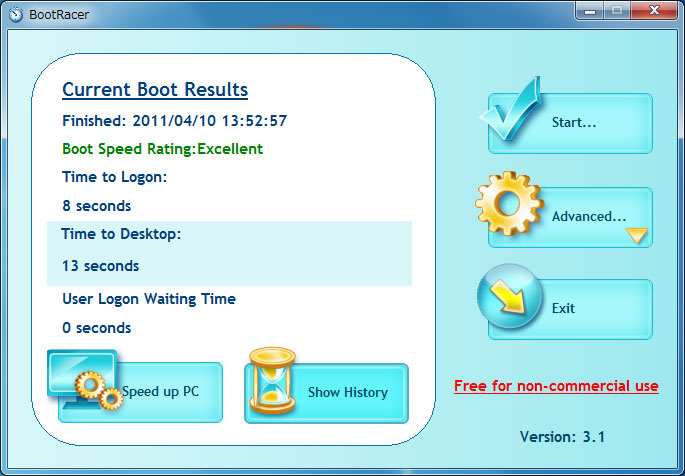Click the 13 seconds value
The width and height of the screenshot is (685, 476).
pyautogui.click(x=100, y=266)
